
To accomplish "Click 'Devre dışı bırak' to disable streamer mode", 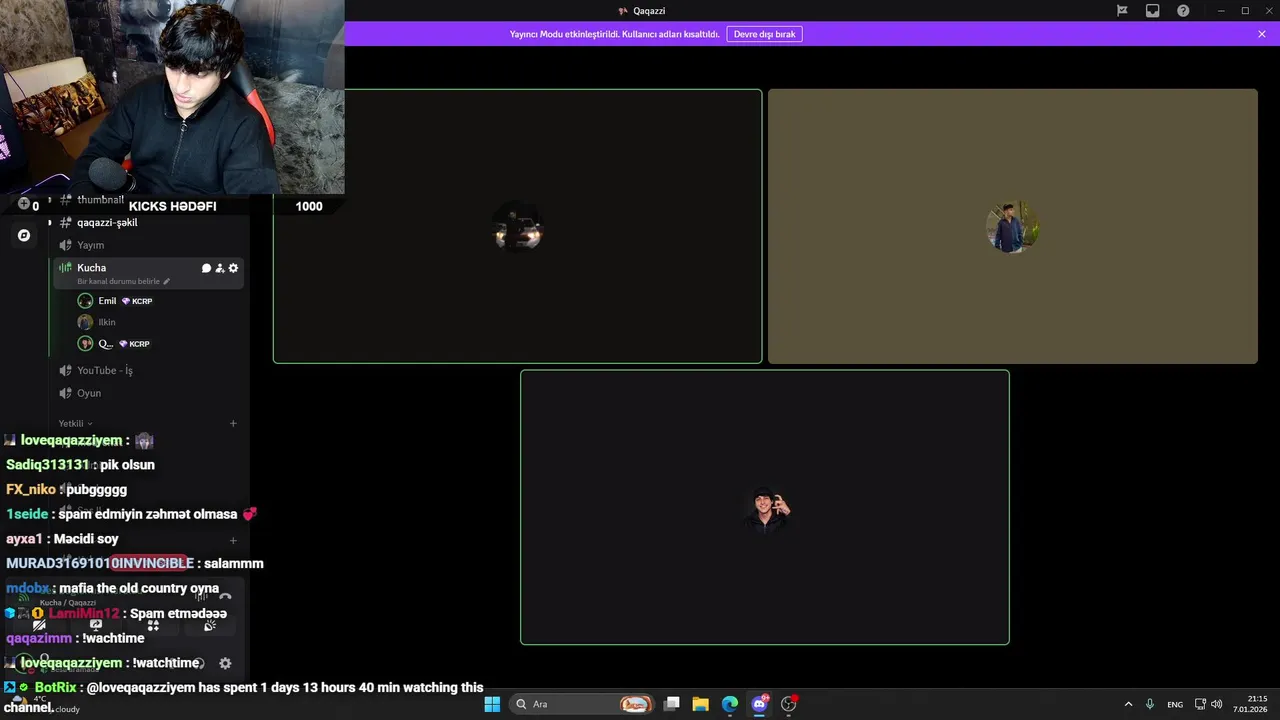I will click(764, 34).
